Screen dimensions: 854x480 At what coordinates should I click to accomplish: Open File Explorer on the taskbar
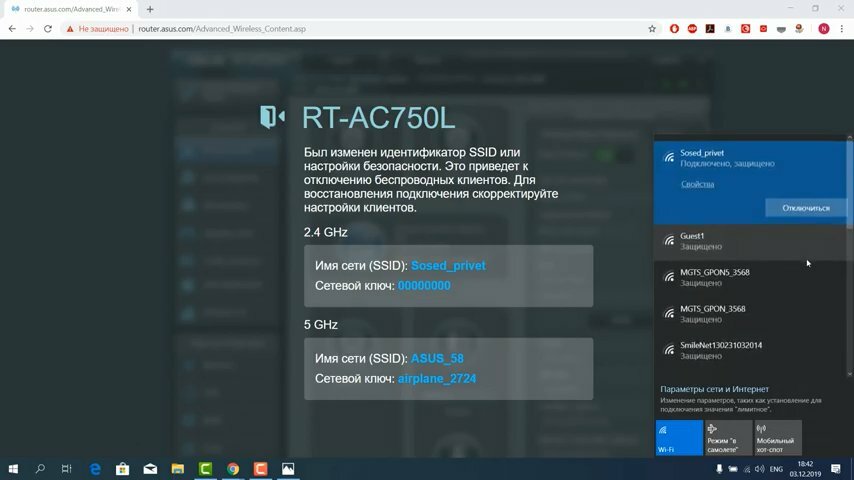point(178,469)
